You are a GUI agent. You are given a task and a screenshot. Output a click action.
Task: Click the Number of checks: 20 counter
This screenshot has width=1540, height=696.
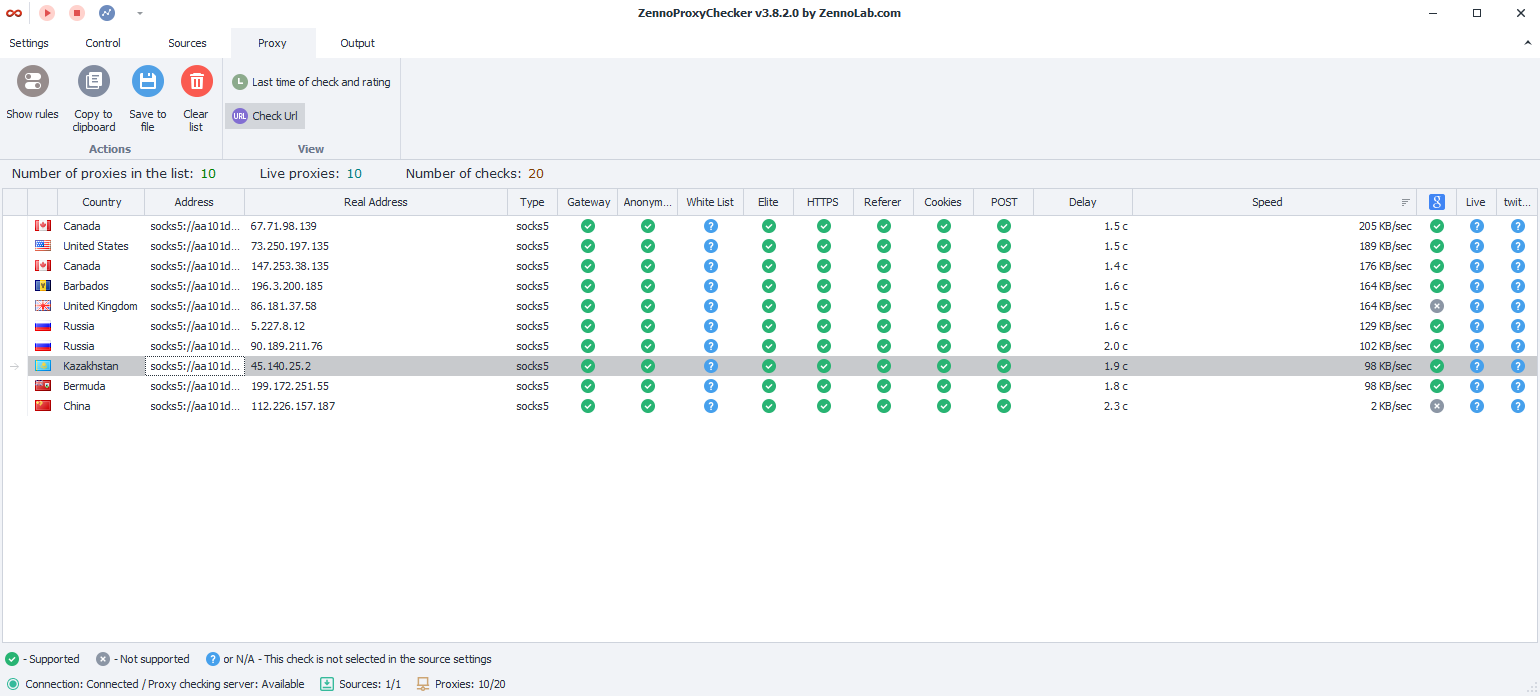click(x=475, y=174)
